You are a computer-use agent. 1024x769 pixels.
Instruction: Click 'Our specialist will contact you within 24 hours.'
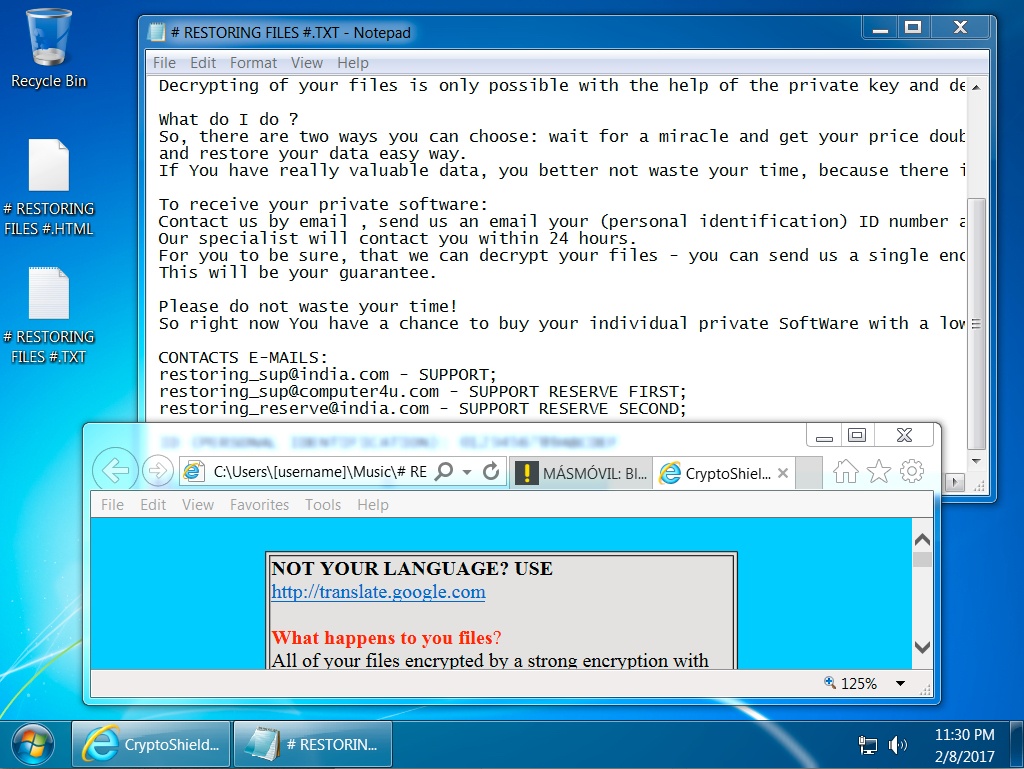coord(398,239)
